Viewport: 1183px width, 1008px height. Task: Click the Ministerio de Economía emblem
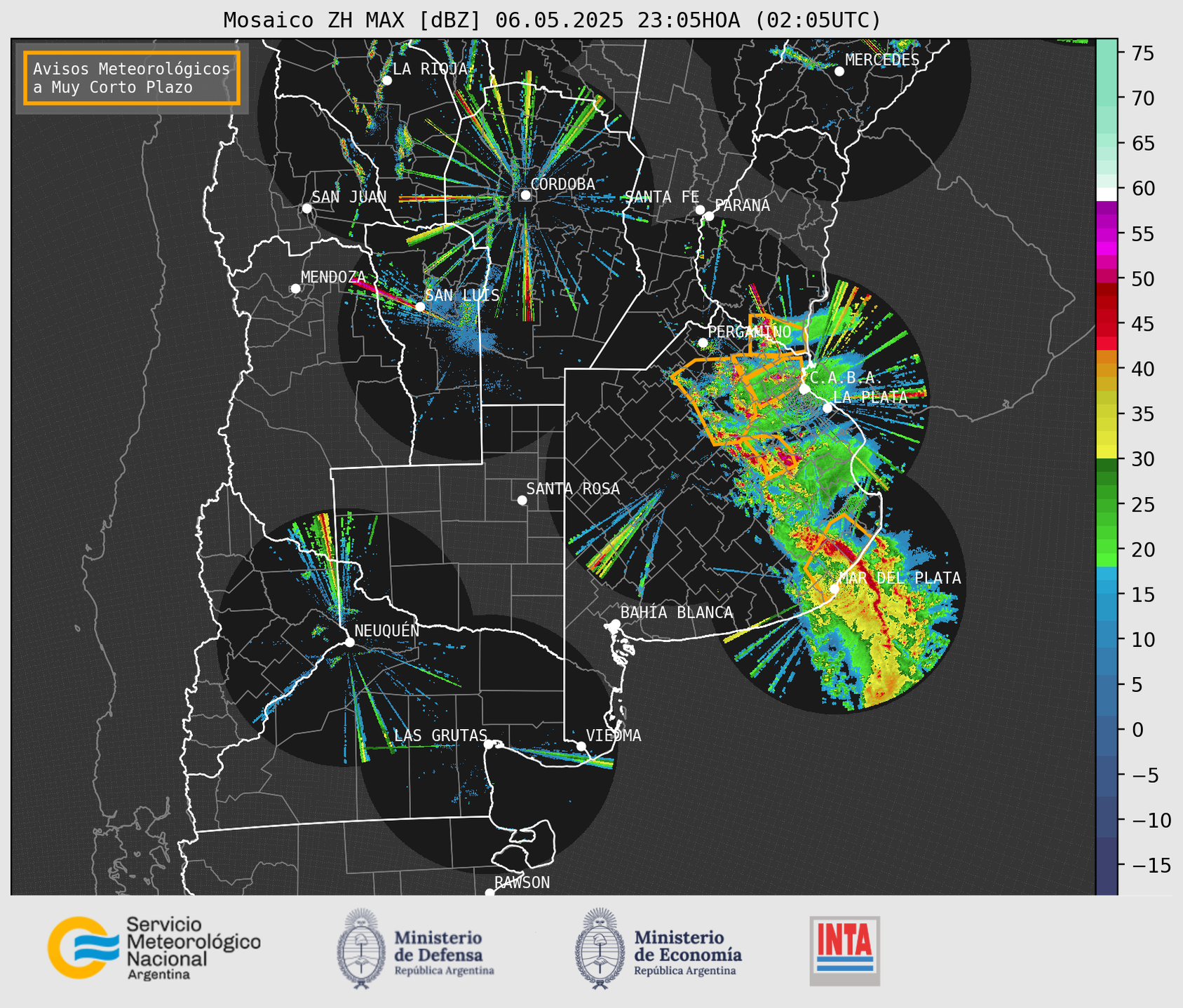coord(600,948)
